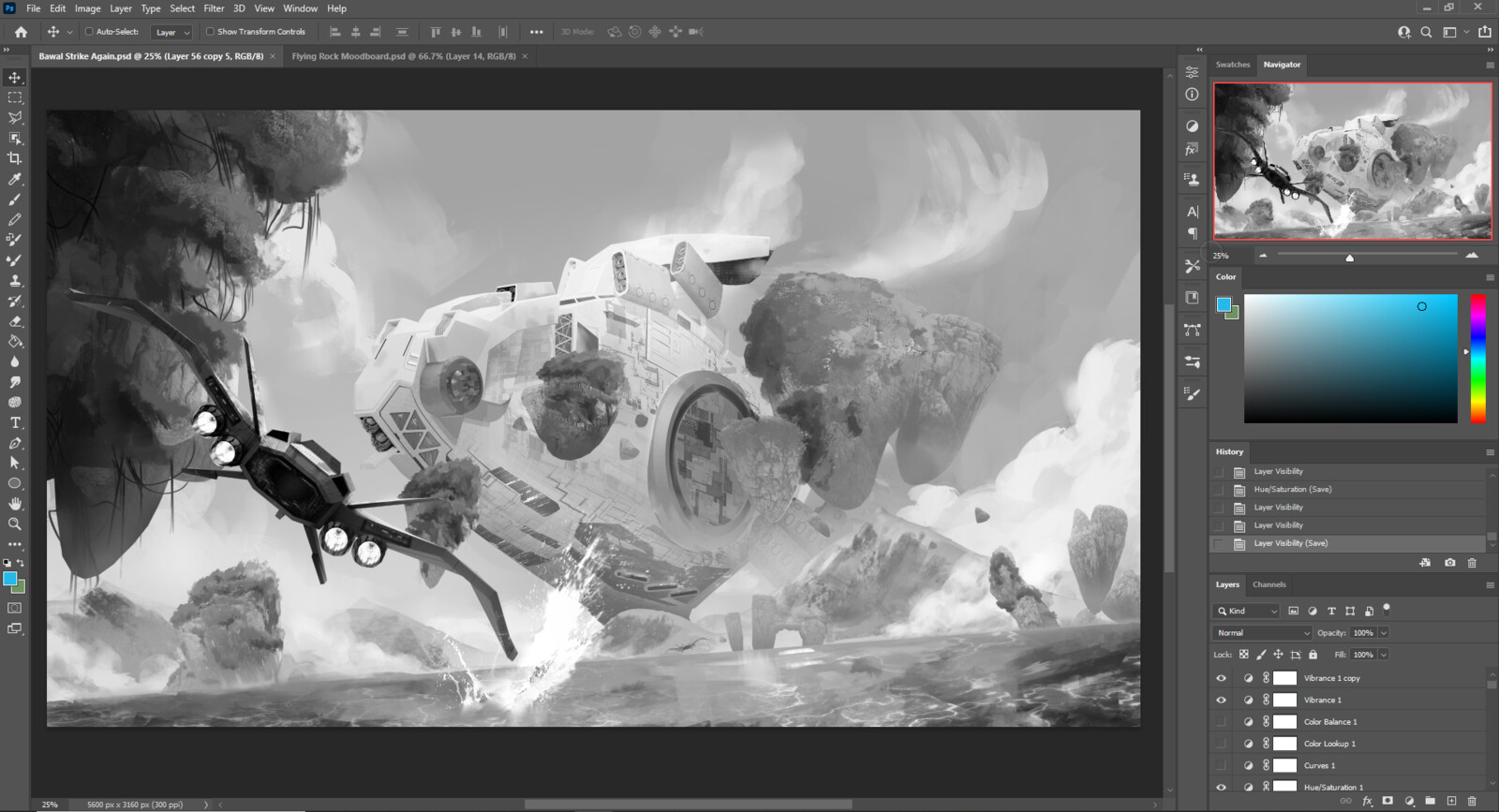Select the Brush tool
Viewport: 1499px width, 812px height.
(x=15, y=199)
